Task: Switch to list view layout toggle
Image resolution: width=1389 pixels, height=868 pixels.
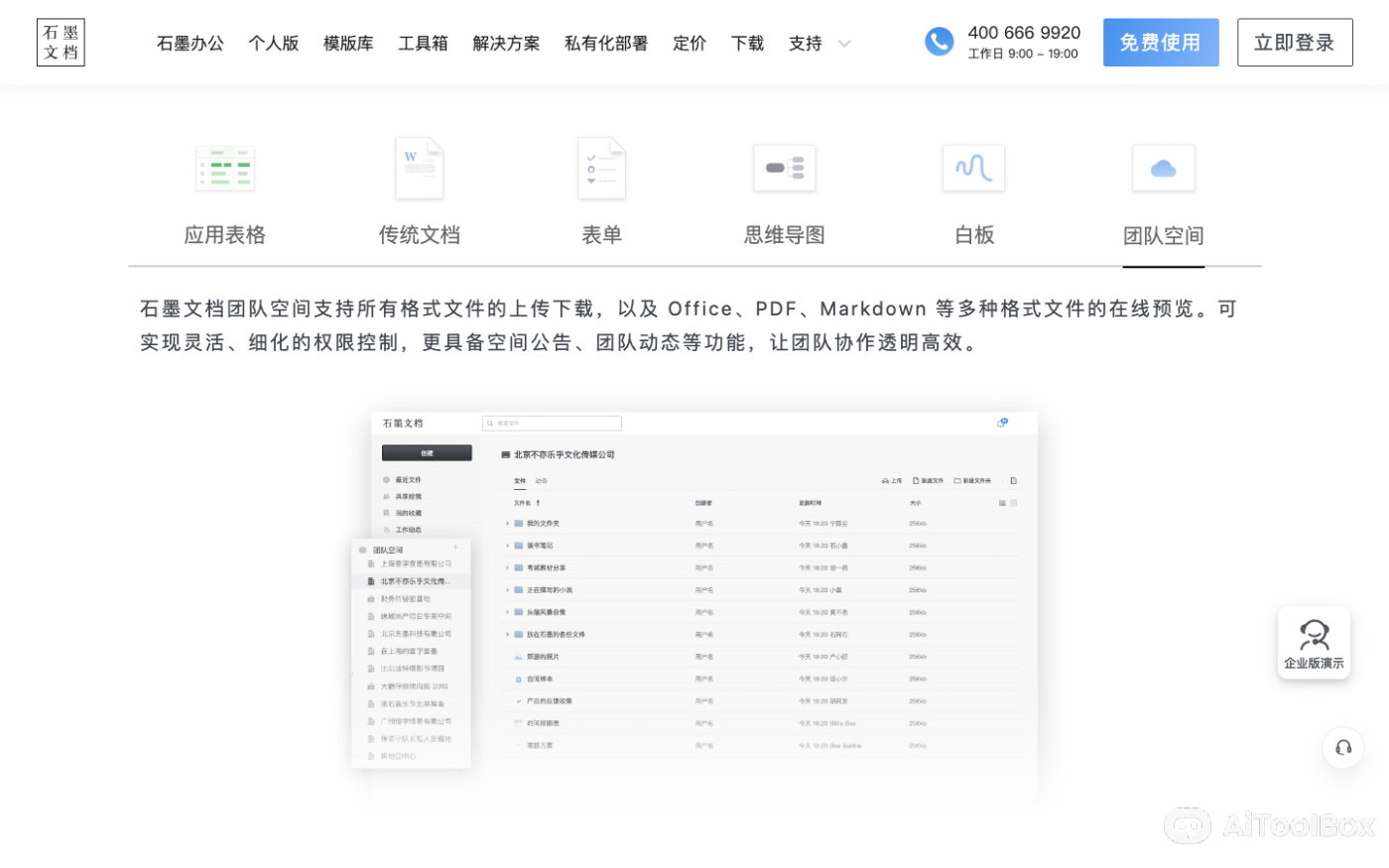Action: pyautogui.click(x=1001, y=502)
